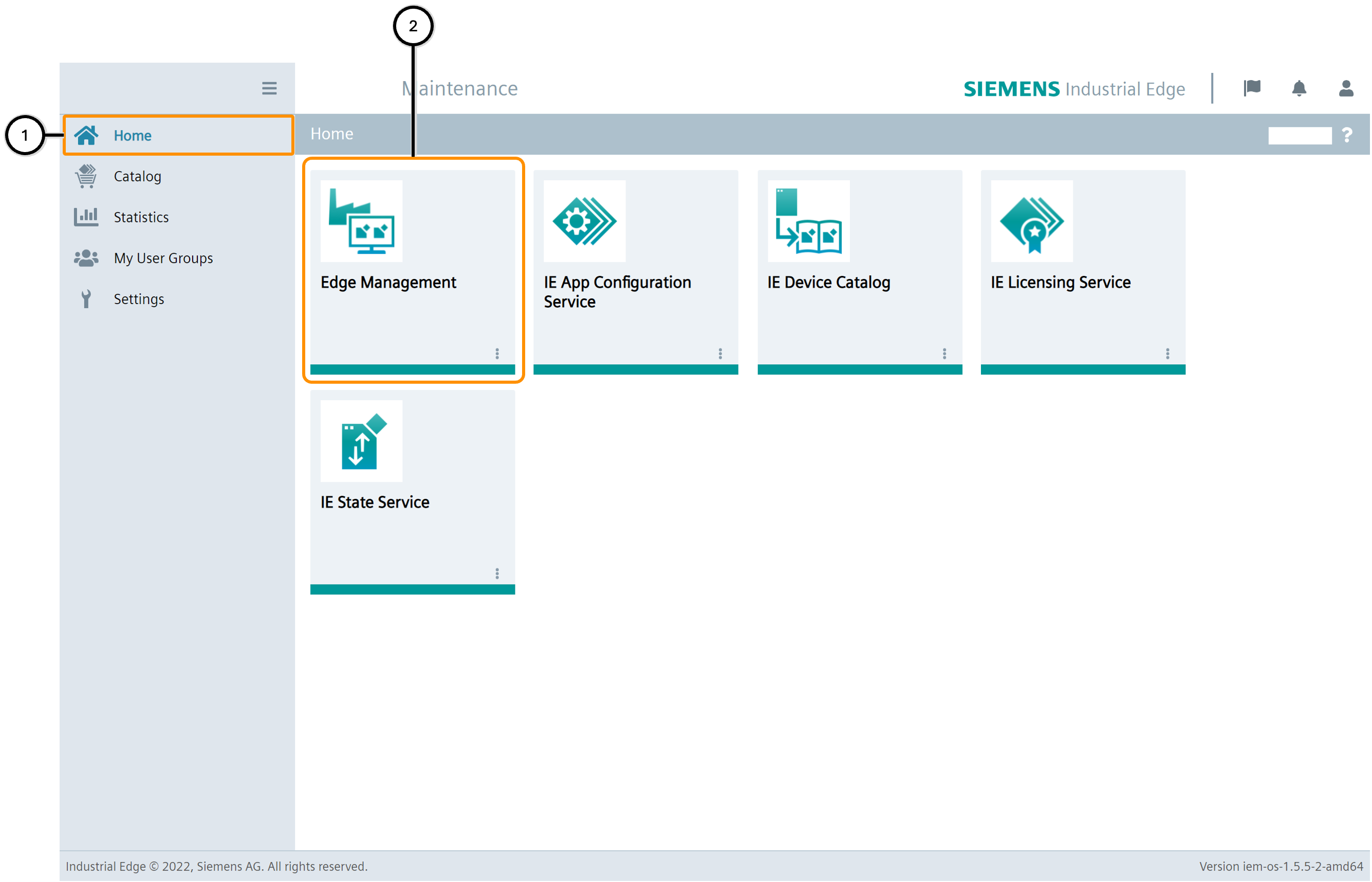The width and height of the screenshot is (1372, 882).
Task: Go to Catalog in the sidebar
Action: tap(138, 176)
